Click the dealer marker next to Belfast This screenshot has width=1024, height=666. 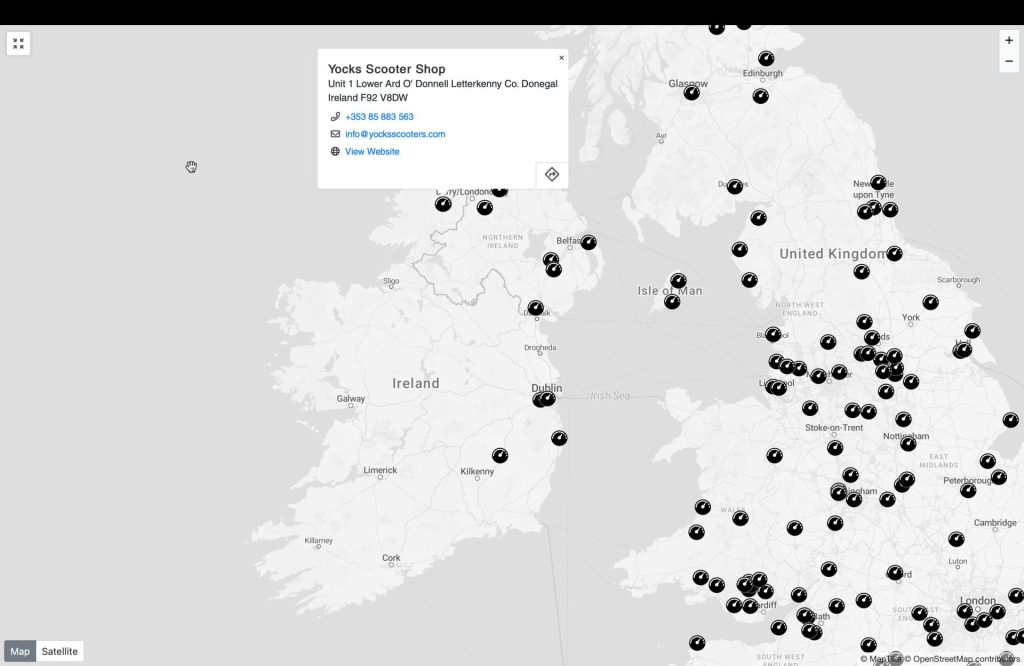click(x=588, y=242)
